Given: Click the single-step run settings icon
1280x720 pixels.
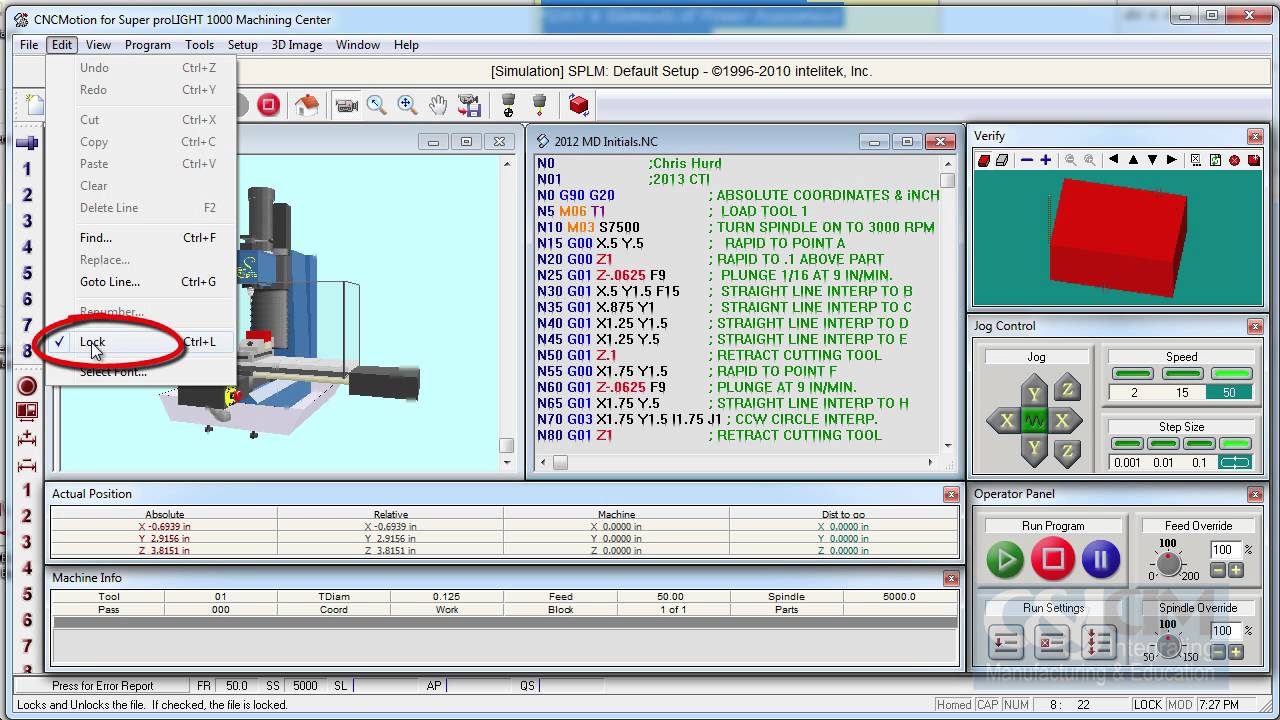Looking at the screenshot, I should 1005,643.
